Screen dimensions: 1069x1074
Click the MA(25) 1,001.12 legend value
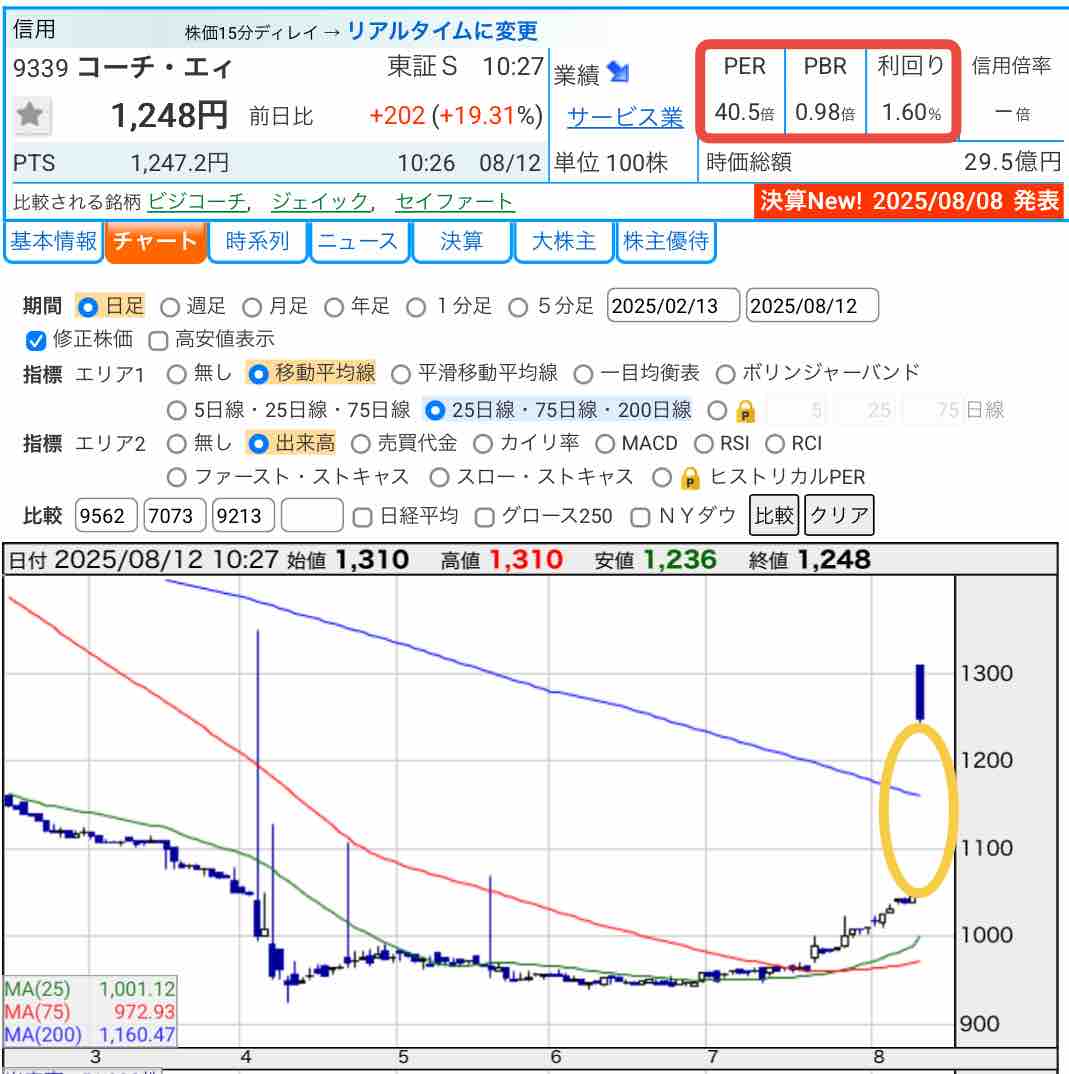coord(138,989)
